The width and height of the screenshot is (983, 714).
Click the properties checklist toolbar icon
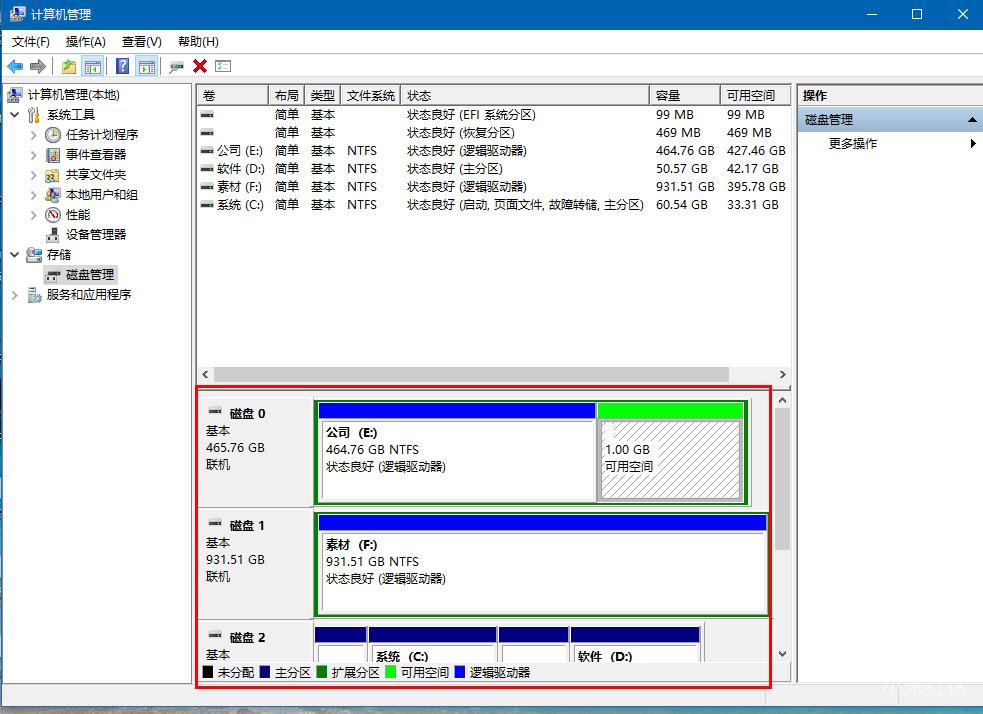click(x=223, y=66)
